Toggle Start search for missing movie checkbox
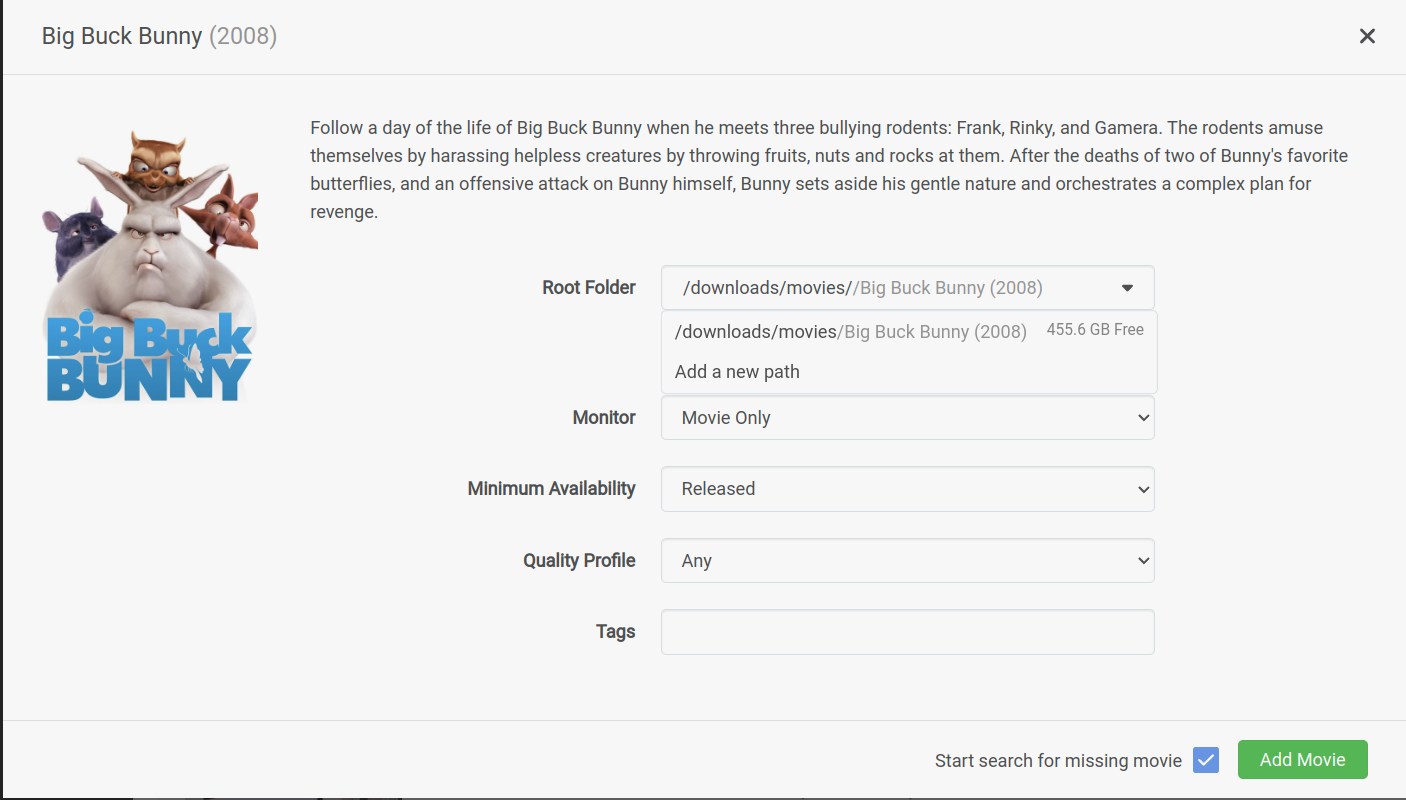This screenshot has width=1406, height=800. click(1206, 760)
